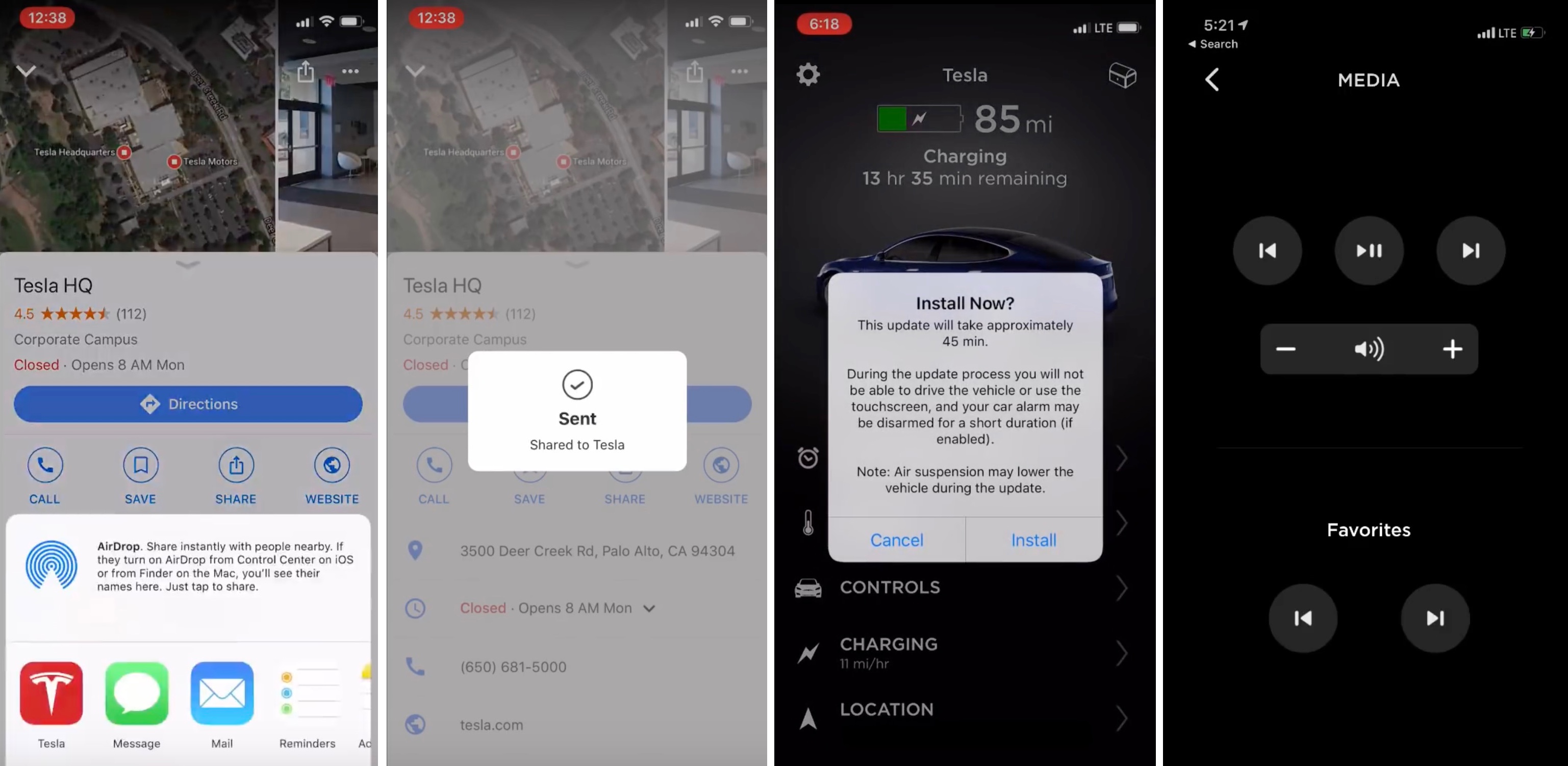The height and width of the screenshot is (766, 1568).
Task: Tap the Mail app icon
Action: [x=223, y=692]
